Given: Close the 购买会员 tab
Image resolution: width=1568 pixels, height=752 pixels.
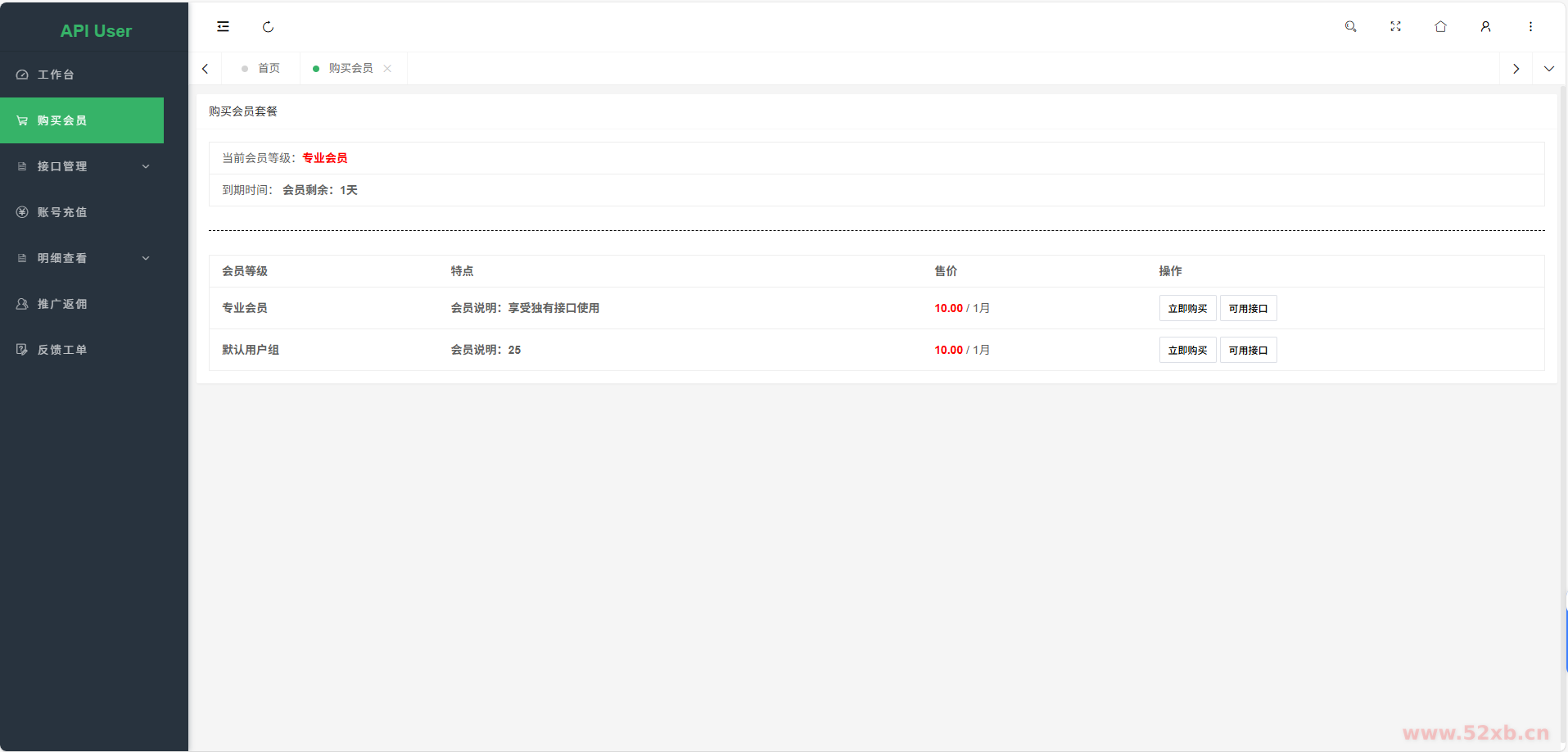Looking at the screenshot, I should pyautogui.click(x=387, y=69).
